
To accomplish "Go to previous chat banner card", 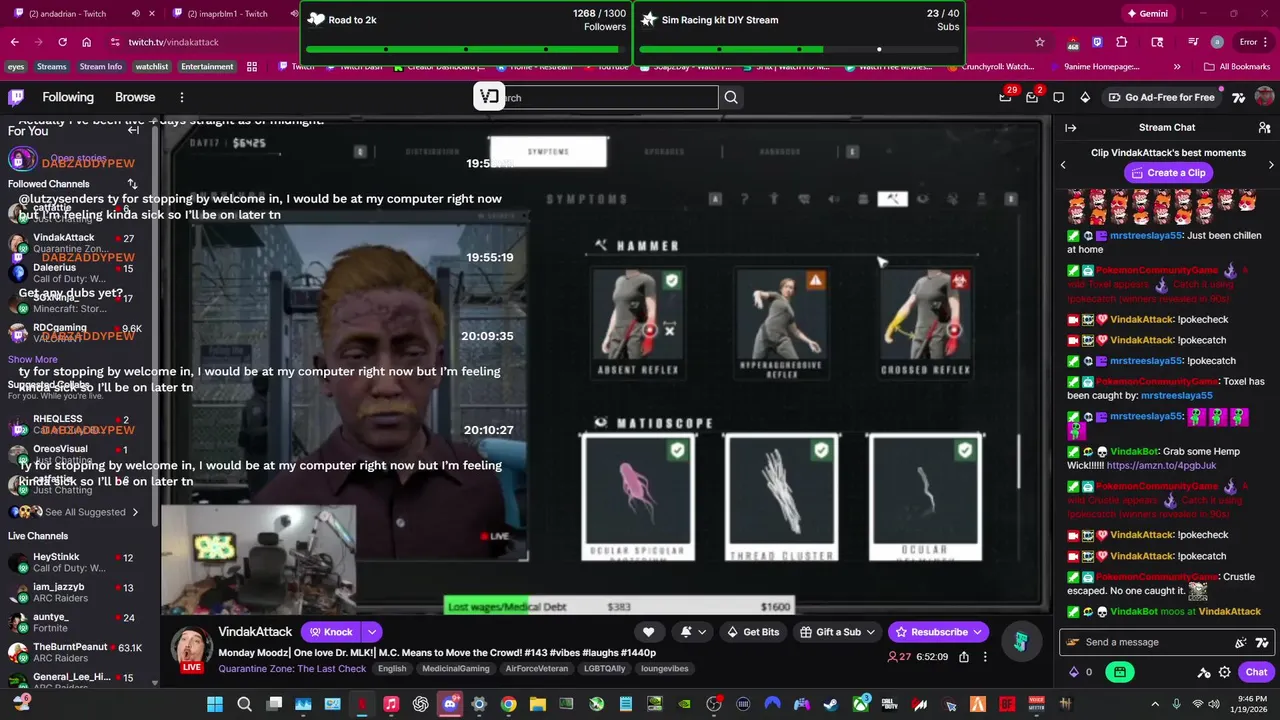I will 1063,164.
